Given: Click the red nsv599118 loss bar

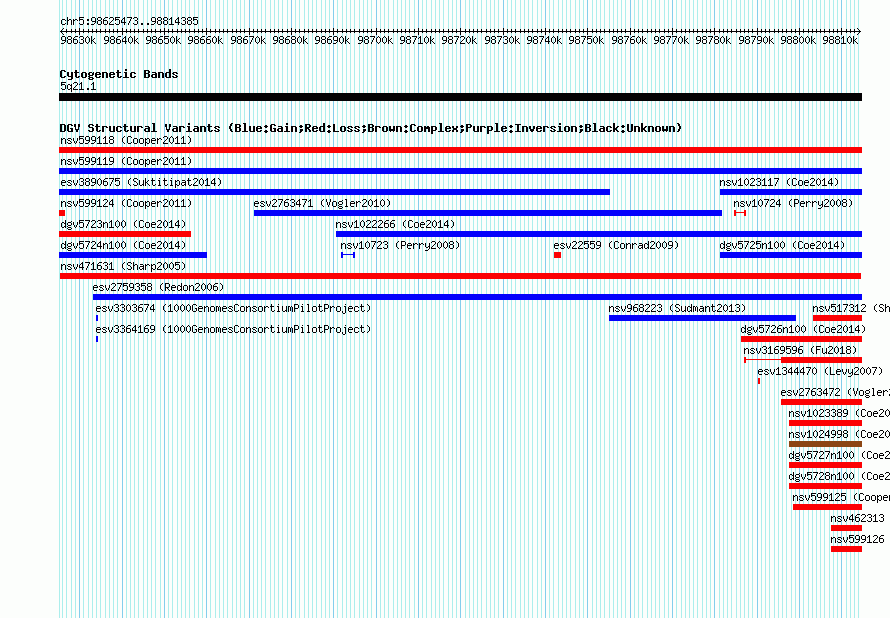Looking at the screenshot, I should (460, 150).
